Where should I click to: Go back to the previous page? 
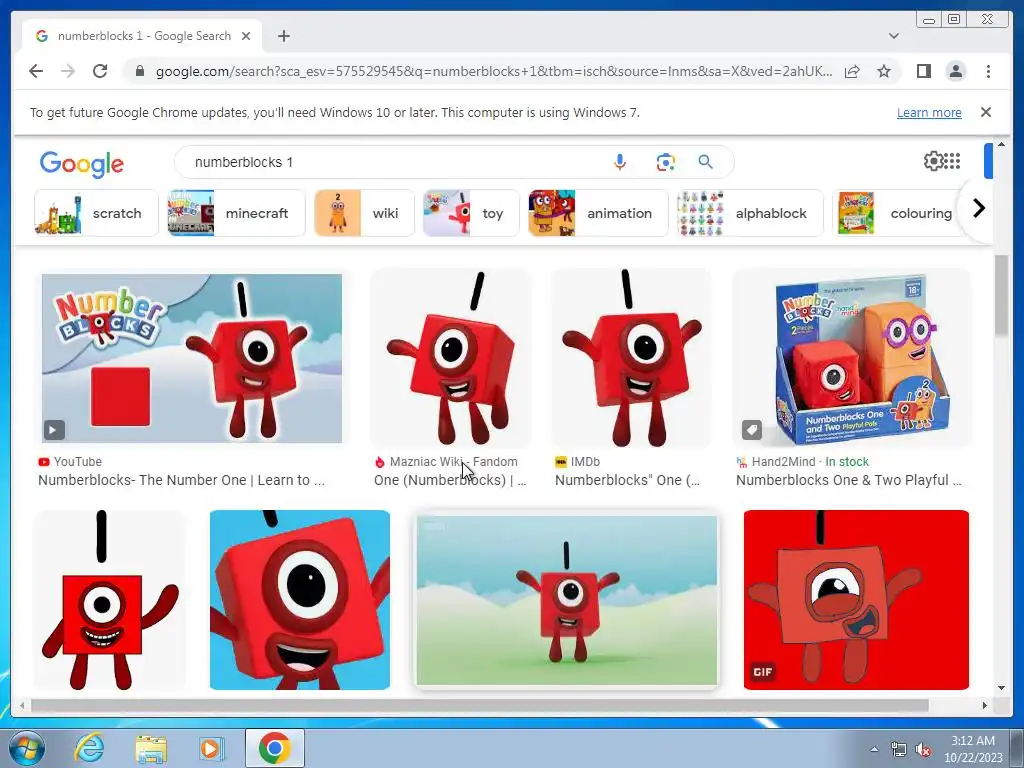point(36,71)
